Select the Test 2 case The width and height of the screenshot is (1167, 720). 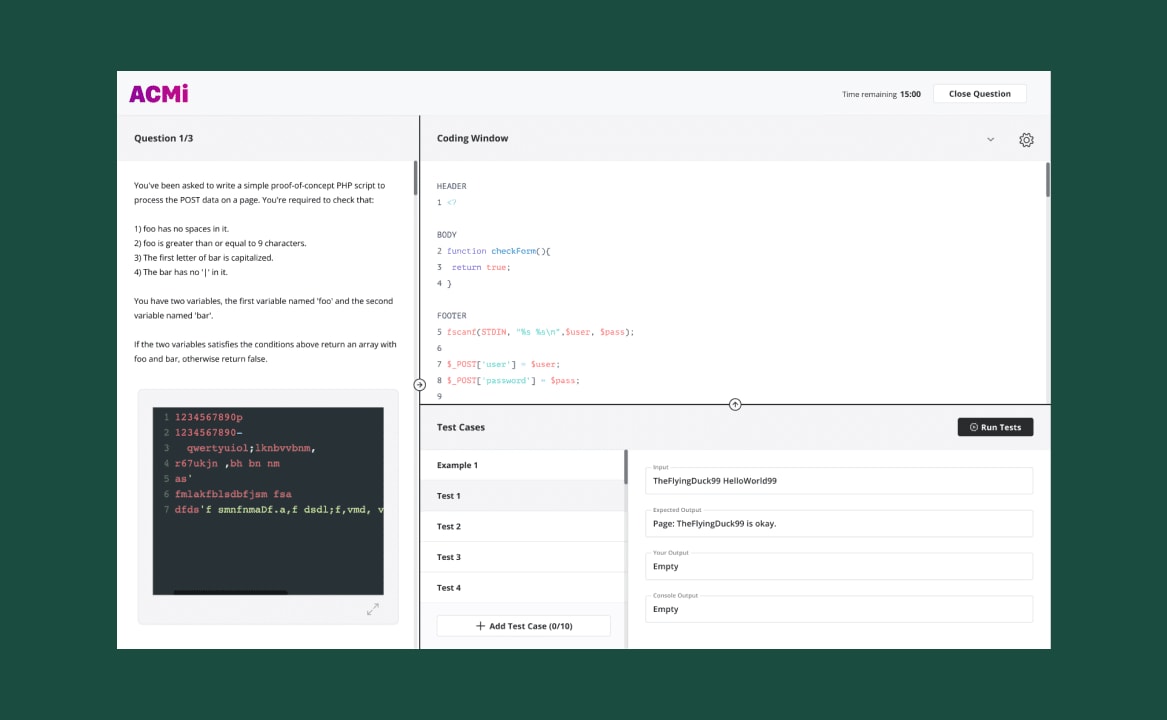pyautogui.click(x=522, y=526)
